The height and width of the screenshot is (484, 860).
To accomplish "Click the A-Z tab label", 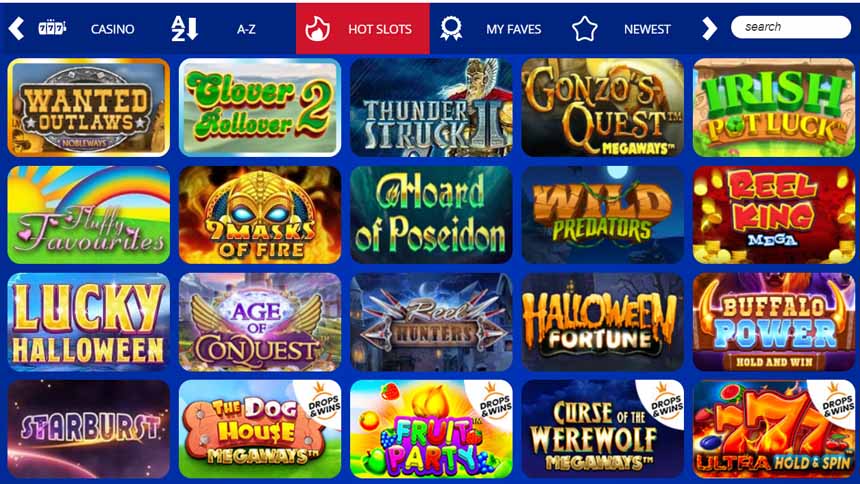I will coord(246,29).
